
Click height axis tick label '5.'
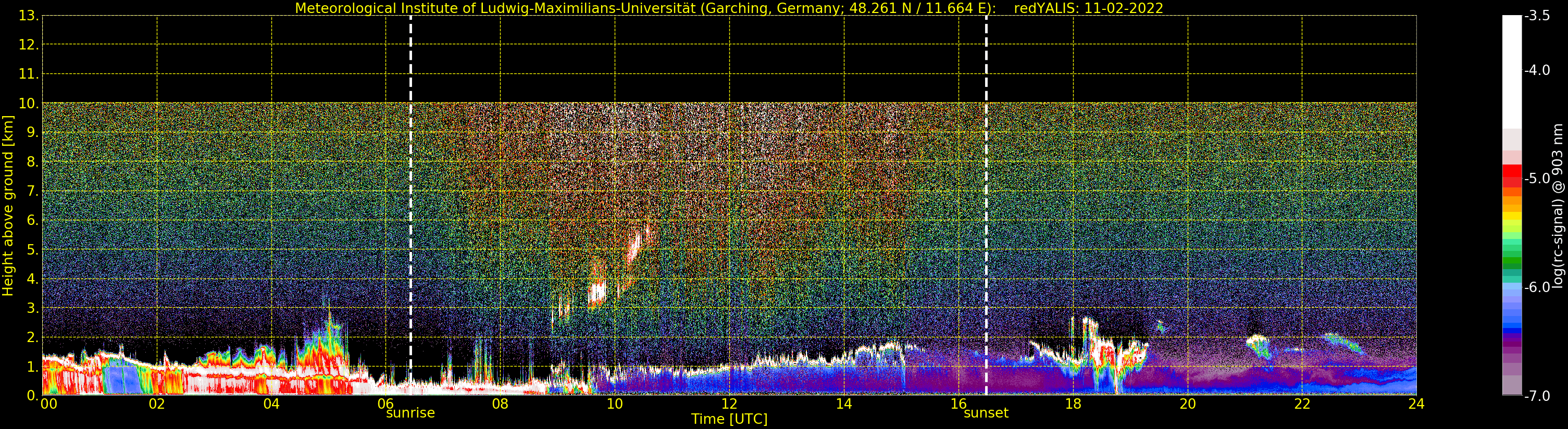click(32, 249)
